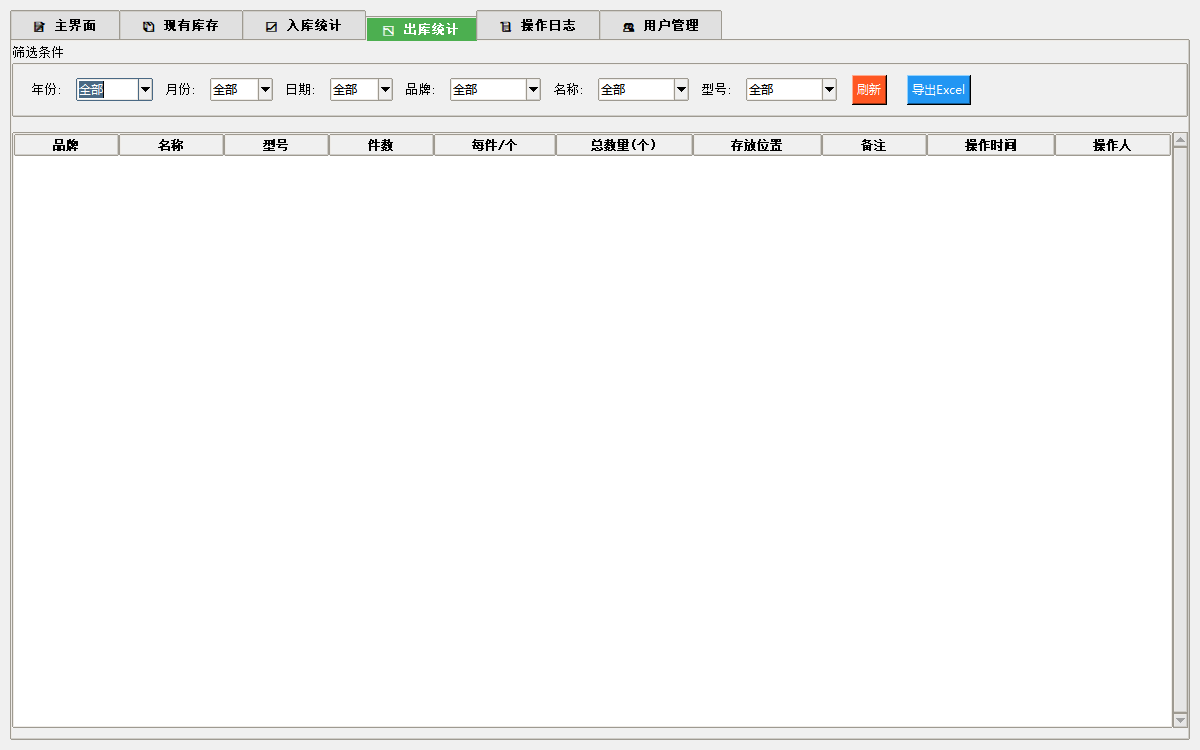Screen dimensions: 1200x750
Task: Select the 件数 column header
Action: (x=380, y=145)
